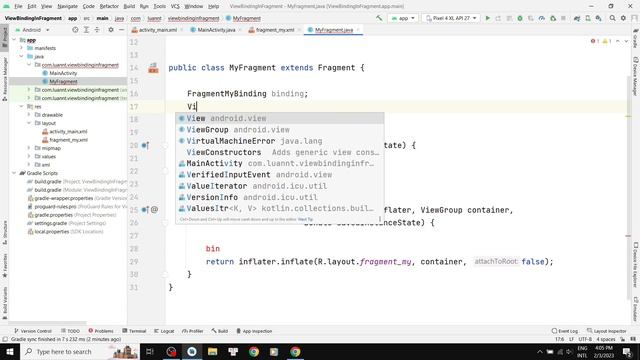This screenshot has width=640, height=360.
Task: Click the Windows search box
Action: 80,351
